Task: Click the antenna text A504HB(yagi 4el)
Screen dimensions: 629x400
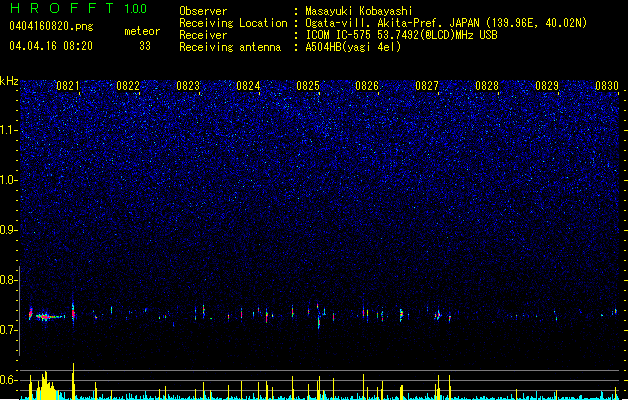Action: [x=353, y=47]
